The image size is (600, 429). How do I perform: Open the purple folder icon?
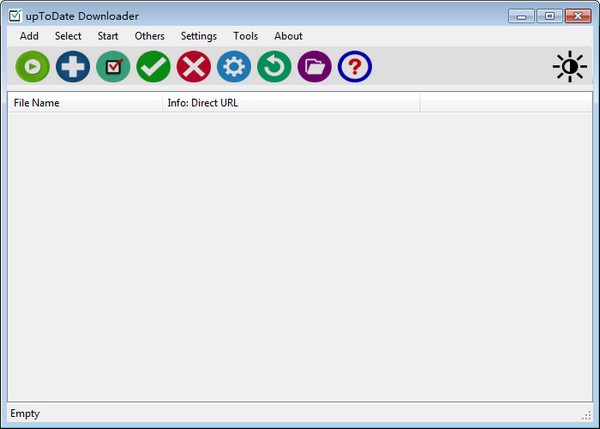(x=314, y=67)
